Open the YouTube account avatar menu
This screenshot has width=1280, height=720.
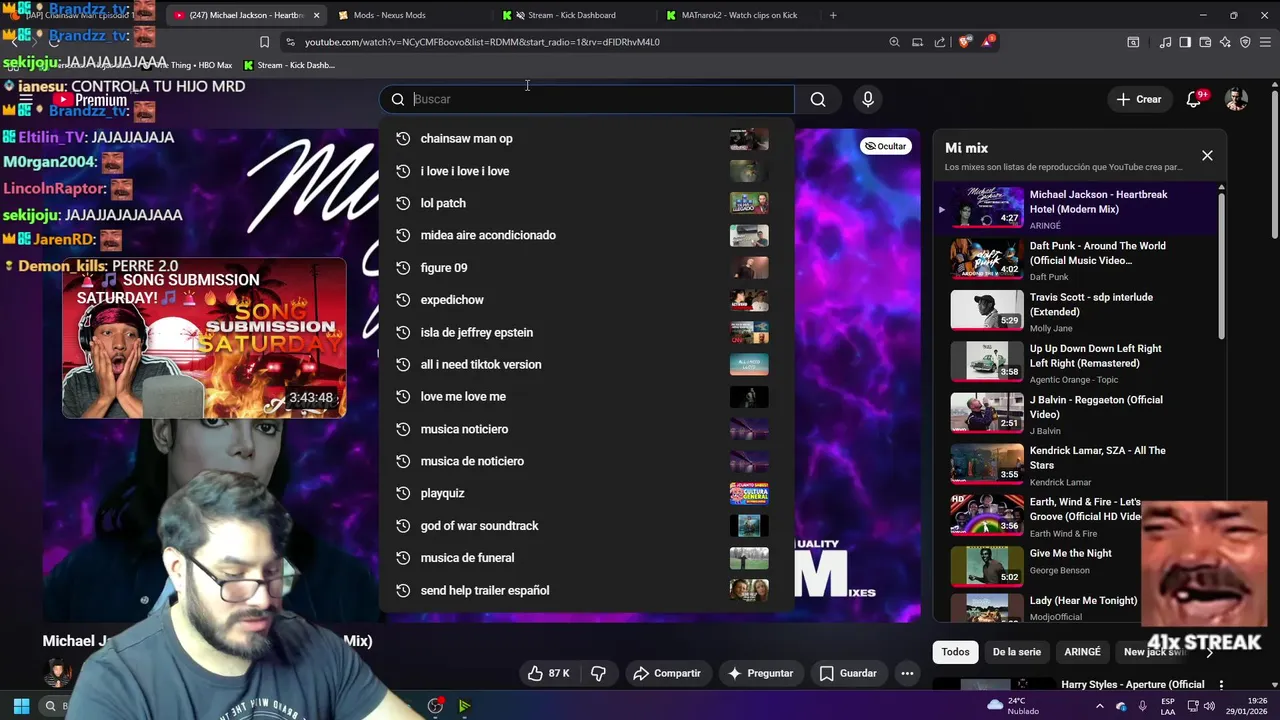[1237, 99]
